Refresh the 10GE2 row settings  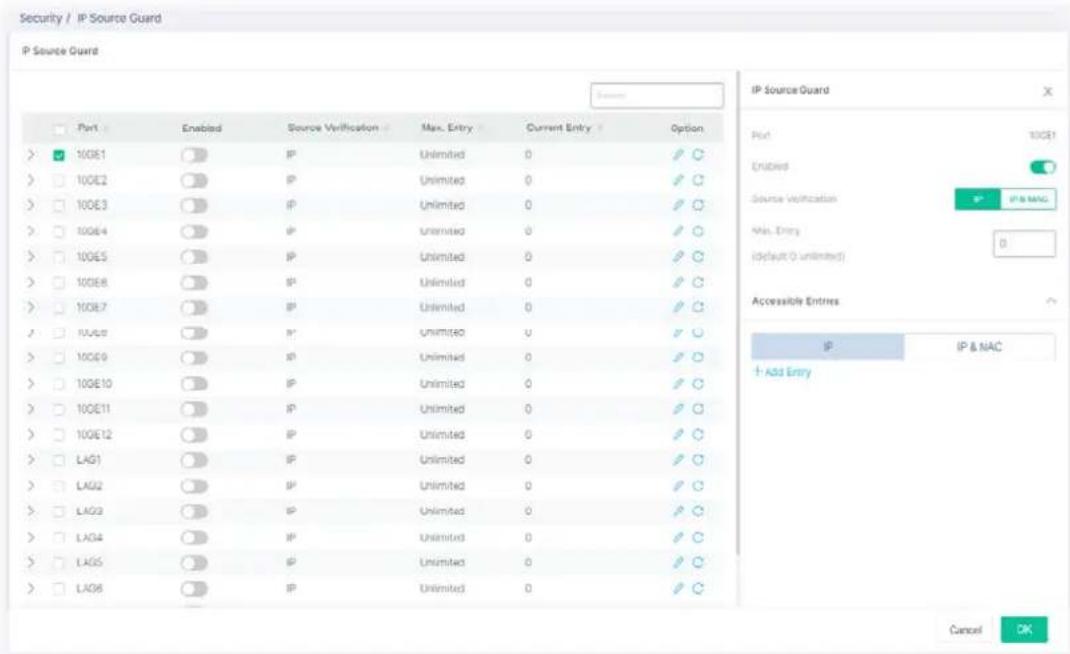(697, 180)
